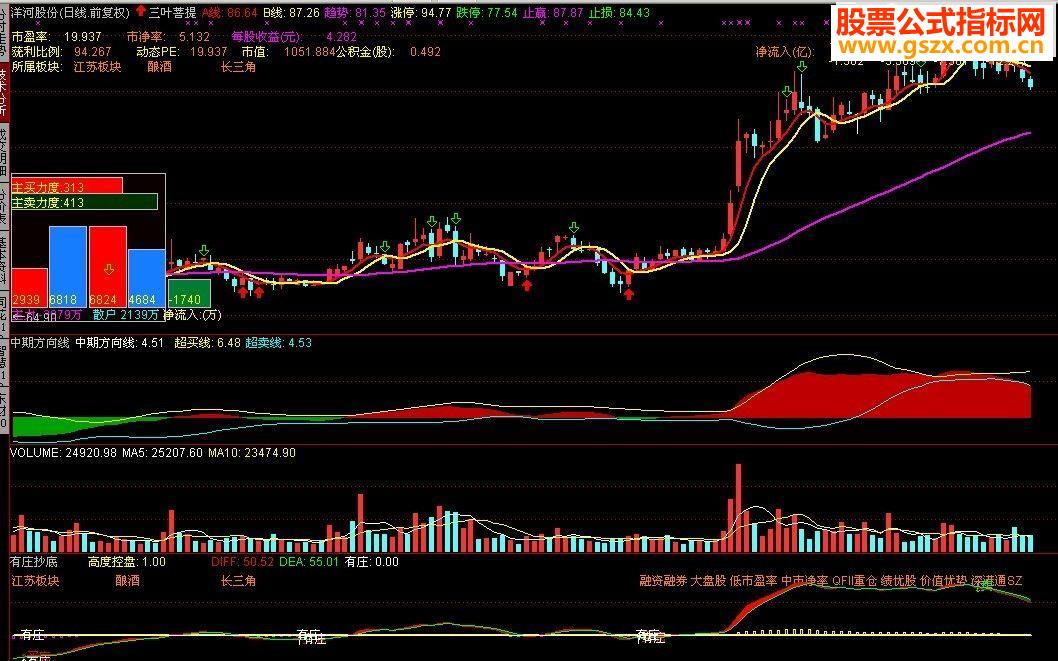The width and height of the screenshot is (1058, 661).
Task: Switch to the 成交明细 side tab
Action: tap(3, 150)
